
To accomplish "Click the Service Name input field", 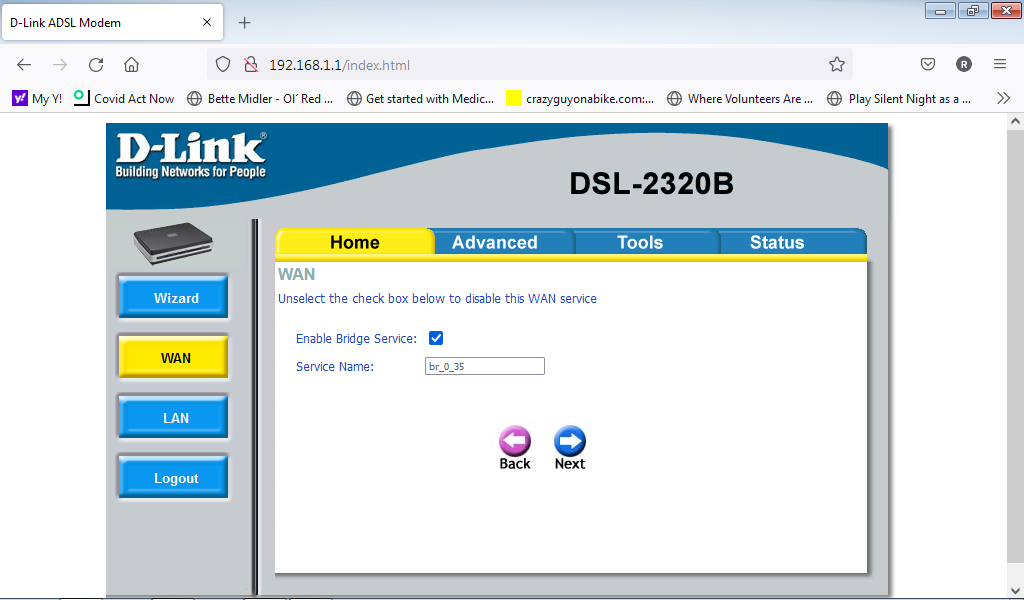I will [x=485, y=366].
